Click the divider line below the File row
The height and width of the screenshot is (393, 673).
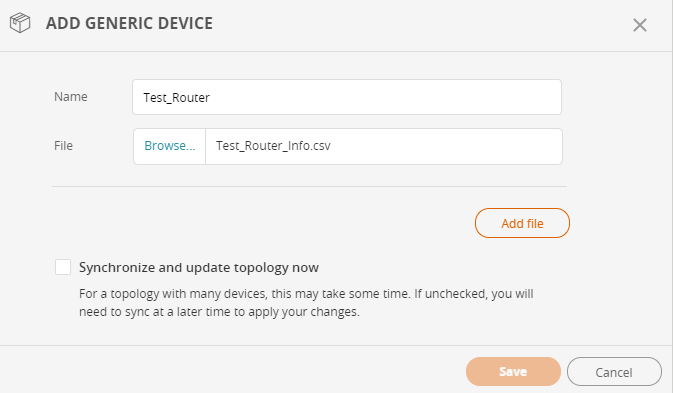point(309,187)
